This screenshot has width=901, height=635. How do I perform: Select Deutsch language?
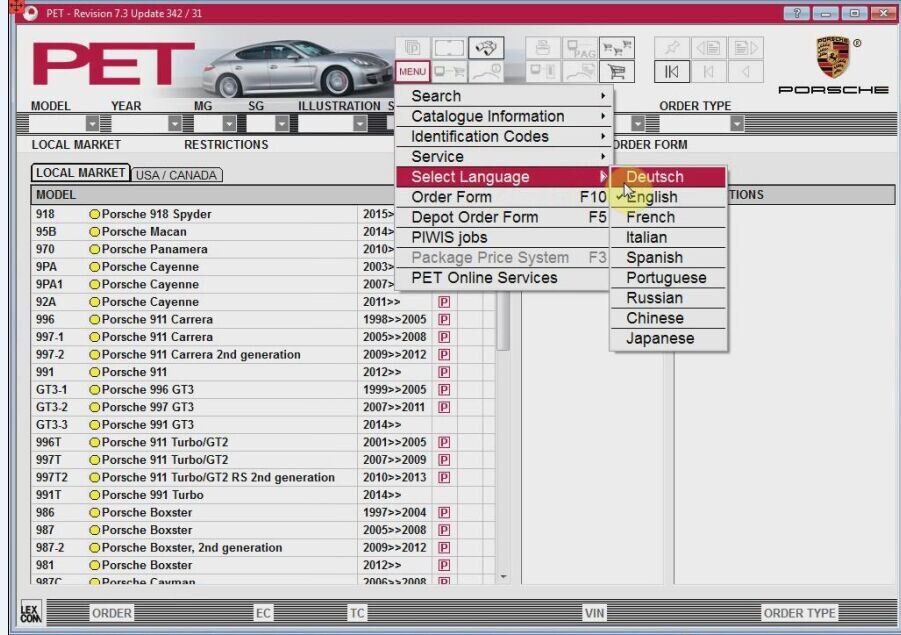click(668, 177)
